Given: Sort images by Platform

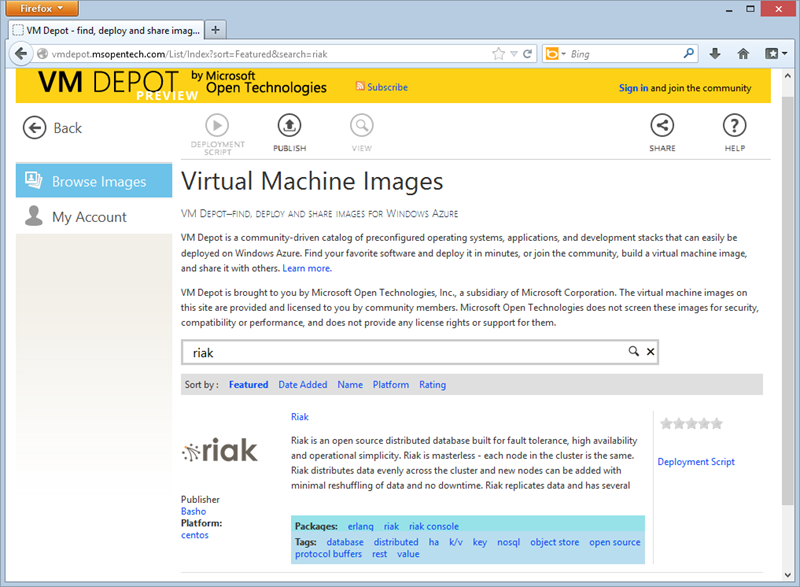Looking at the screenshot, I should tap(391, 385).
